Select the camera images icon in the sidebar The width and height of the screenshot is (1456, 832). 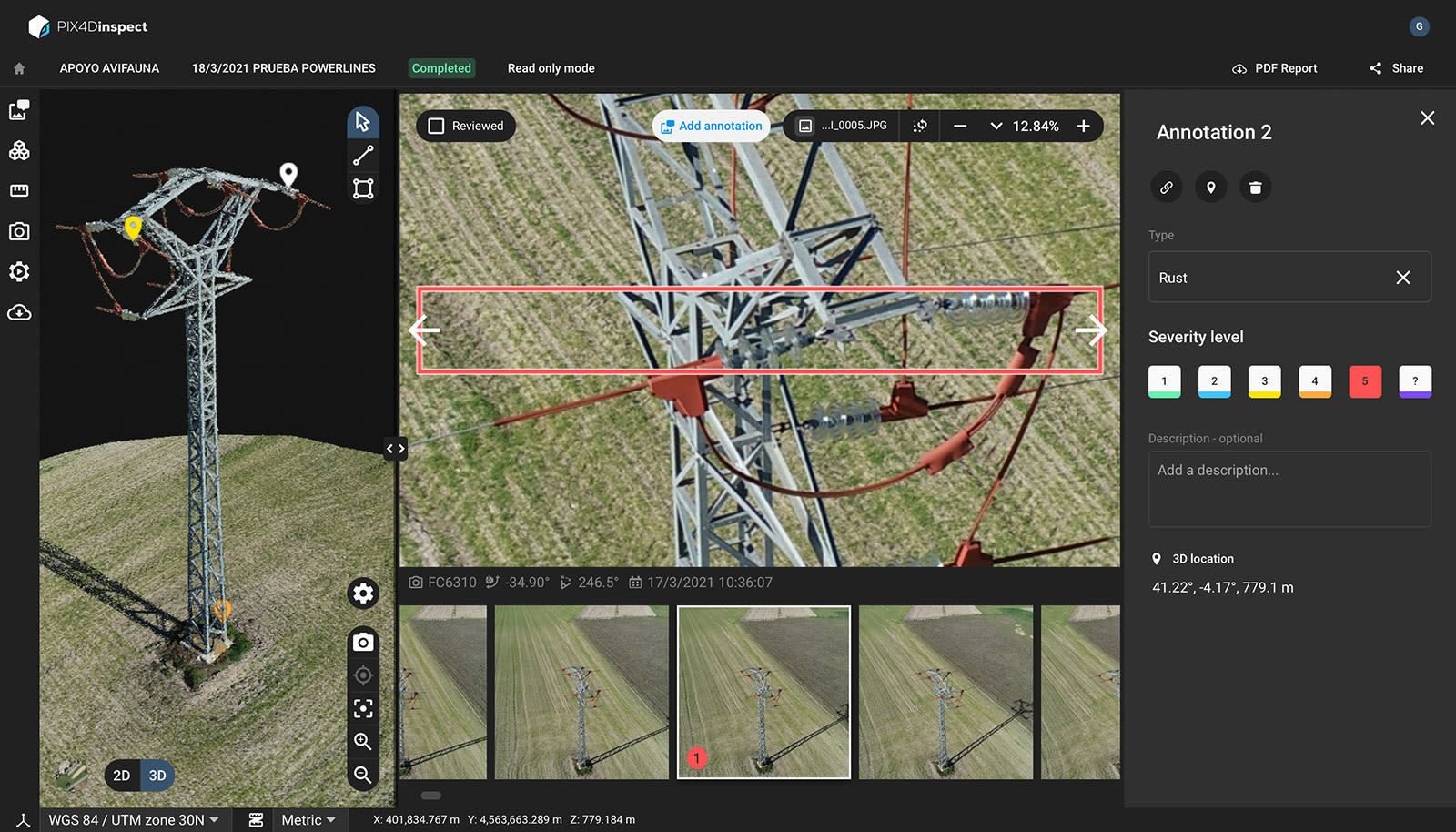click(19, 231)
